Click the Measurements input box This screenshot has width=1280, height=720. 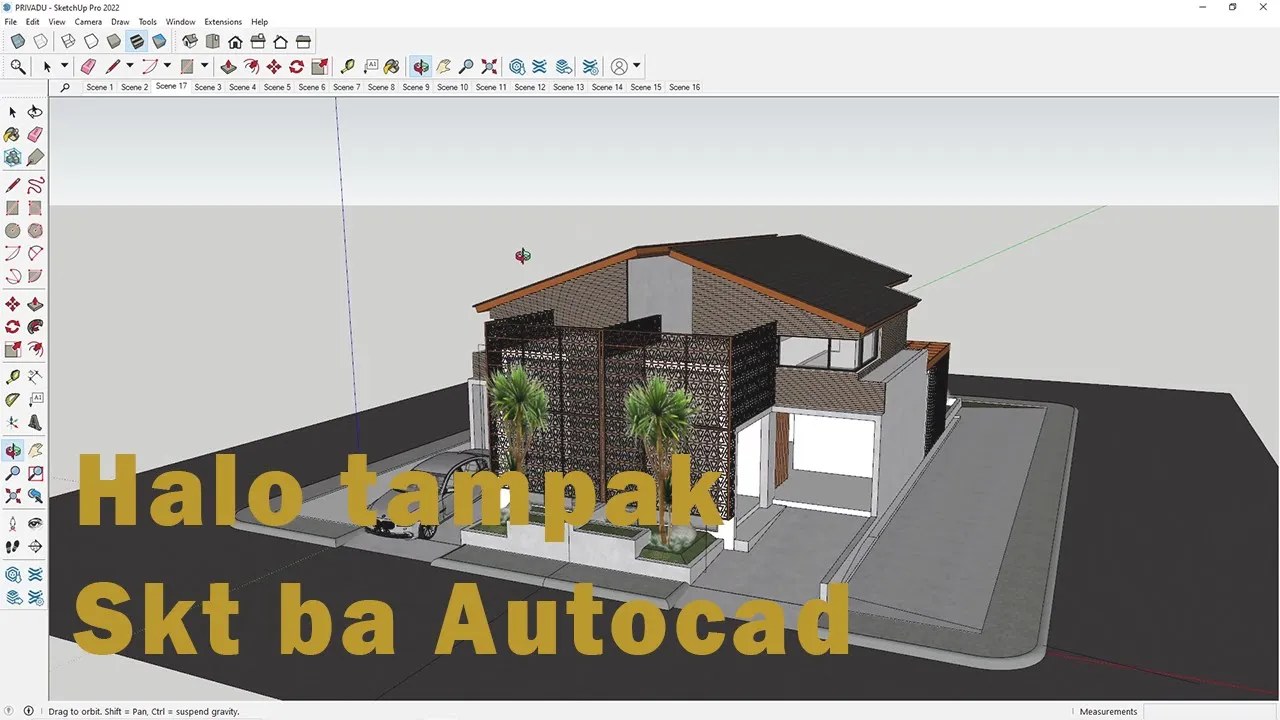1210,711
